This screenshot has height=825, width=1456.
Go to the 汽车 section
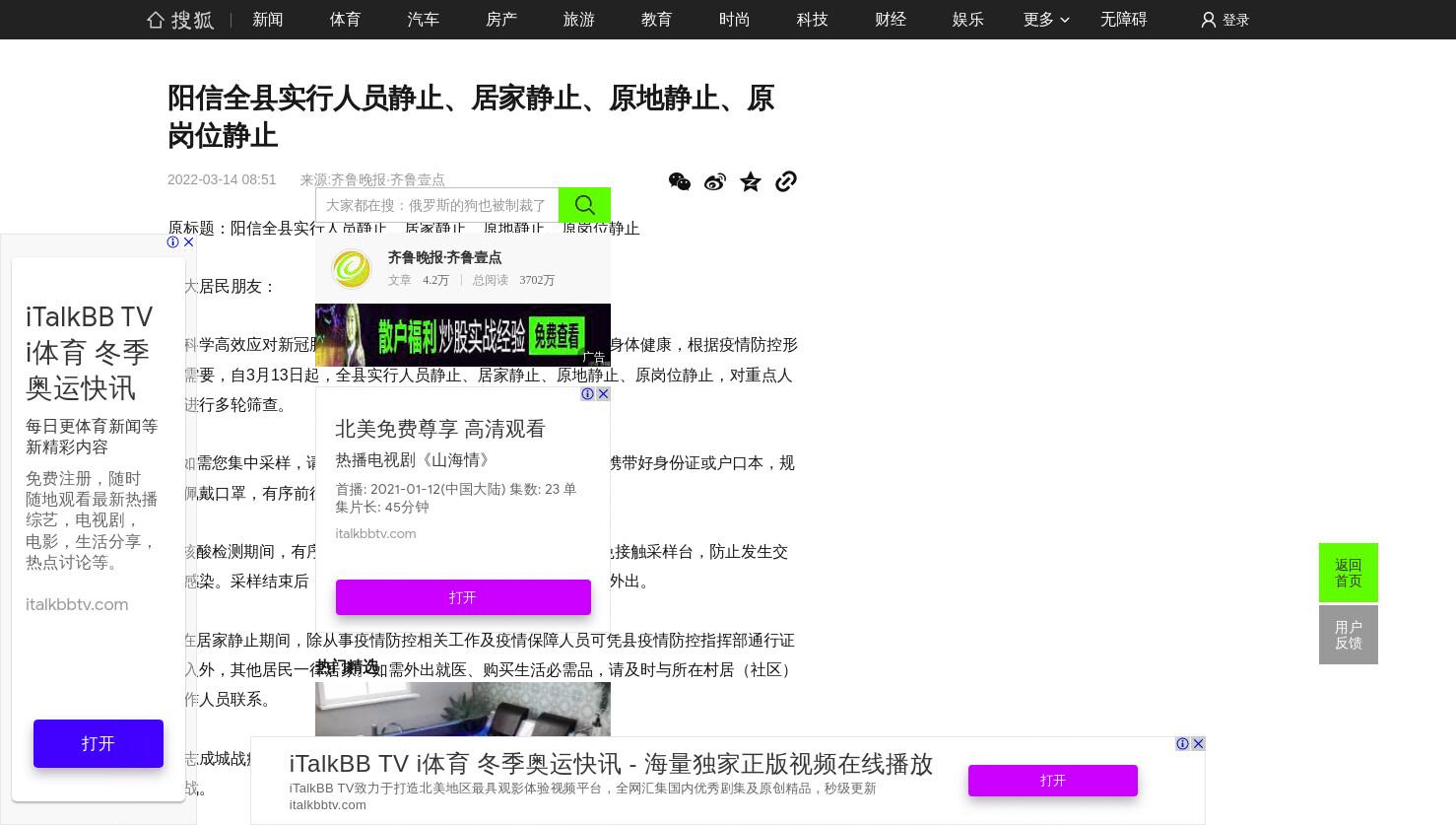tap(424, 20)
